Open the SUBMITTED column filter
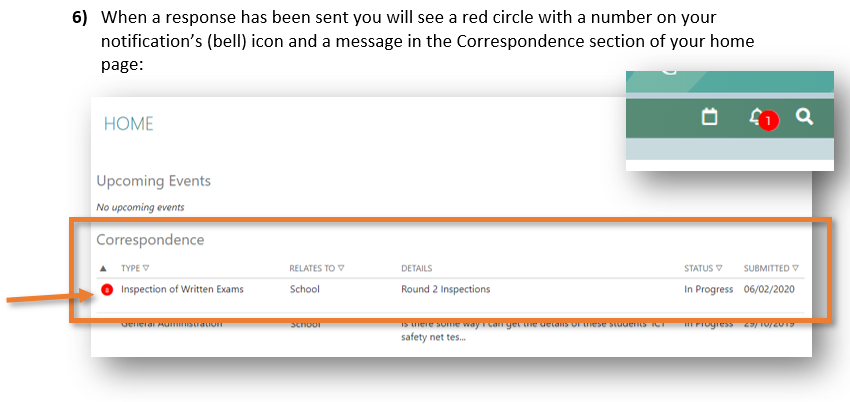This screenshot has width=850, height=402. click(x=796, y=268)
